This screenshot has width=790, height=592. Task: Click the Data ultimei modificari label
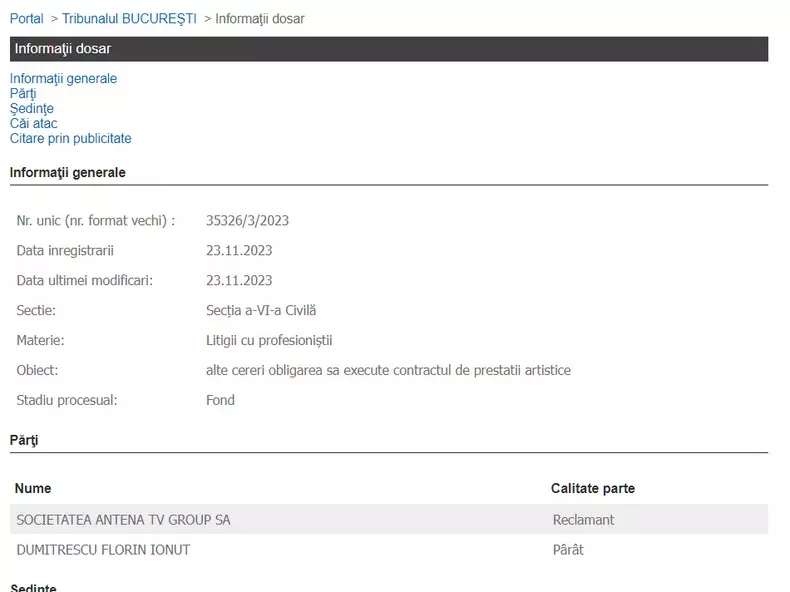tap(85, 281)
